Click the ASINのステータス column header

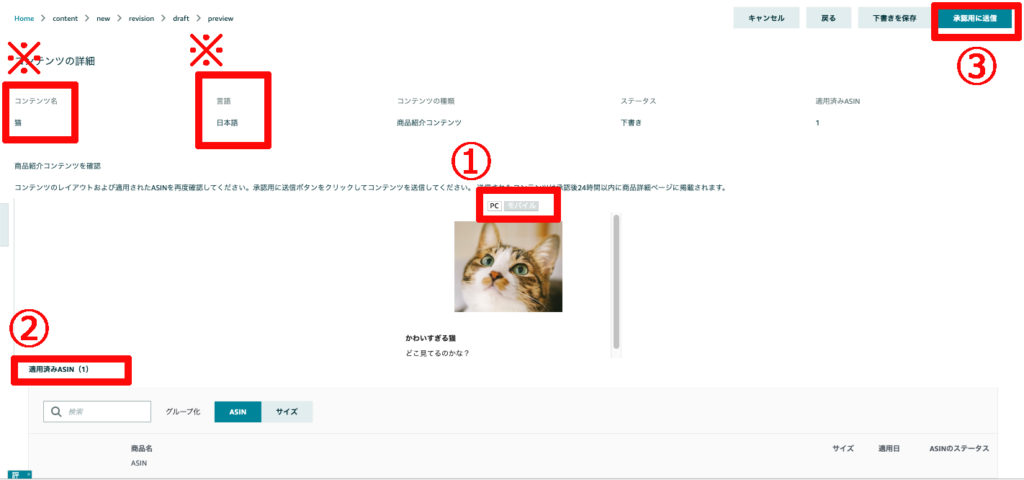[959, 449]
